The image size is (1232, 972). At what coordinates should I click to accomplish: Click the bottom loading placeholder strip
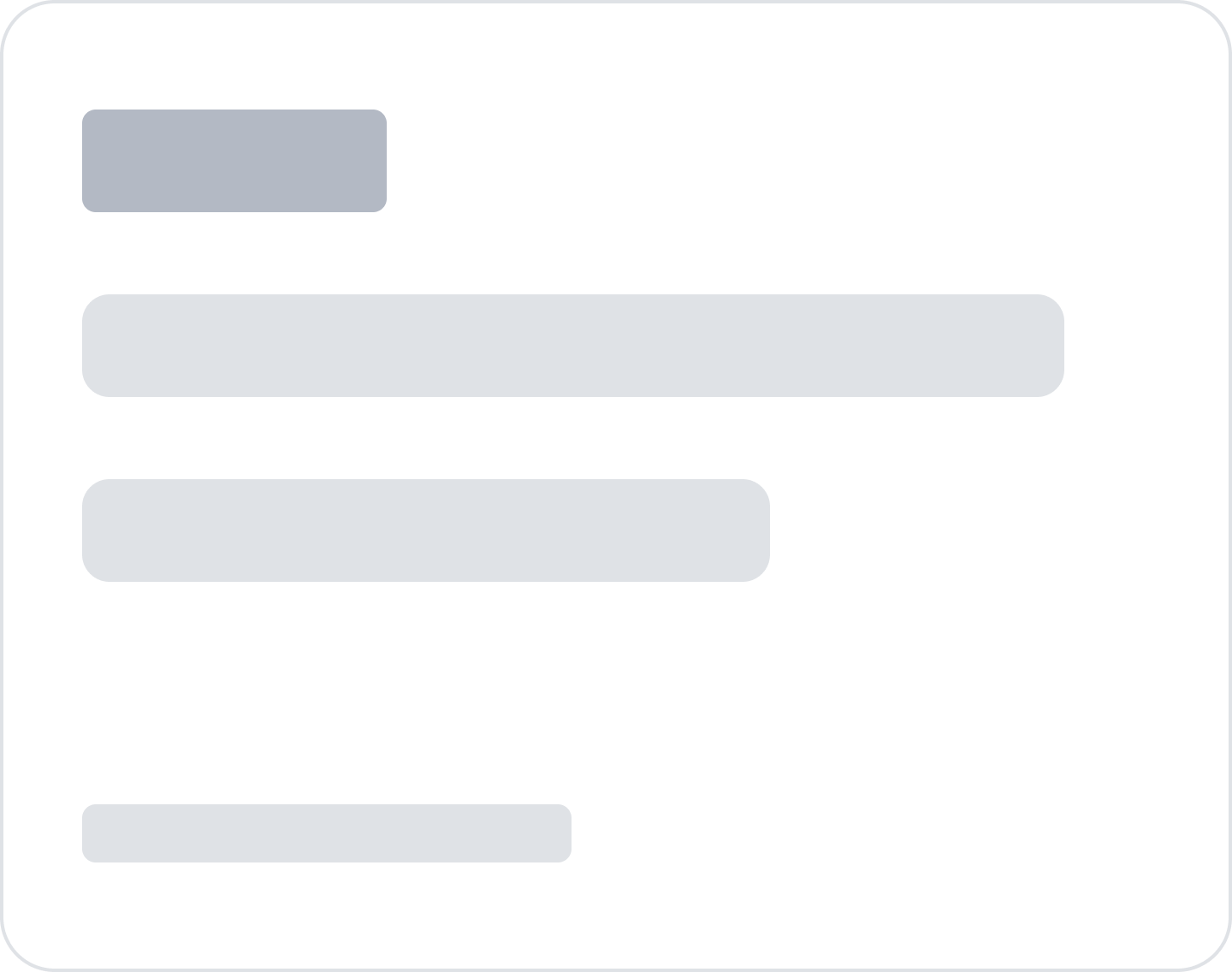tap(327, 833)
